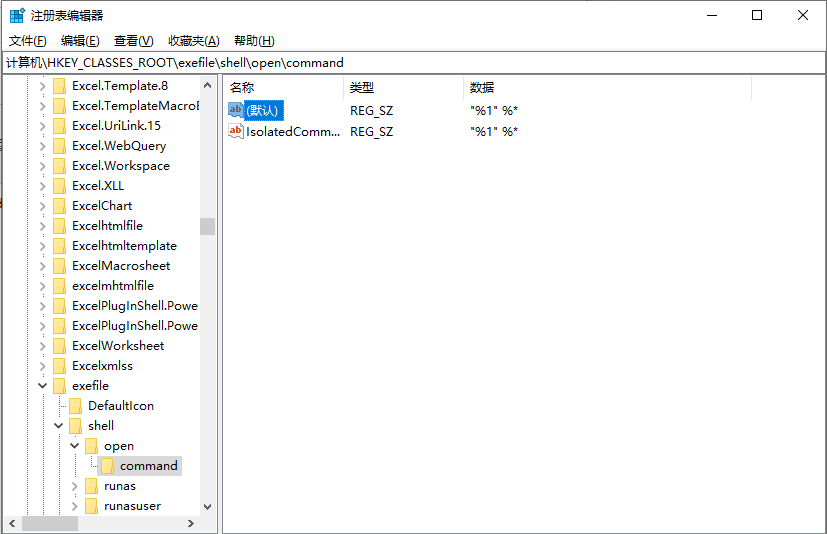Click the Excelxmlss folder icon
The width and height of the screenshot is (827, 534).
tap(60, 366)
